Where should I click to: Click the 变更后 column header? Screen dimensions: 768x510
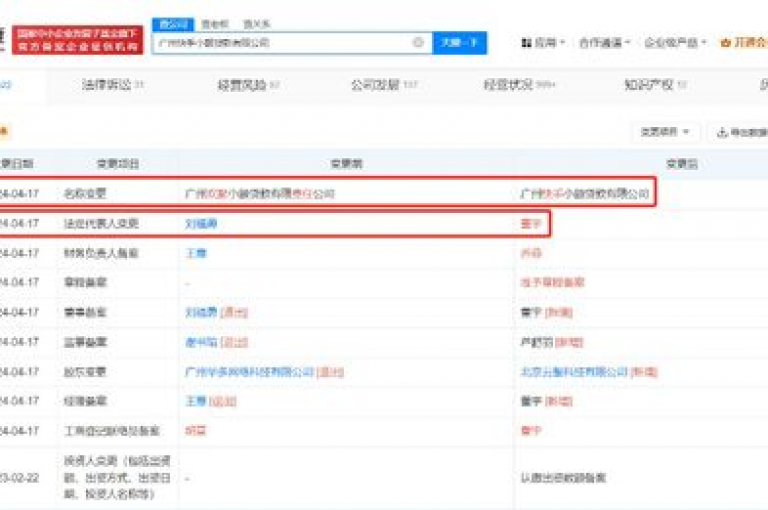click(682, 164)
